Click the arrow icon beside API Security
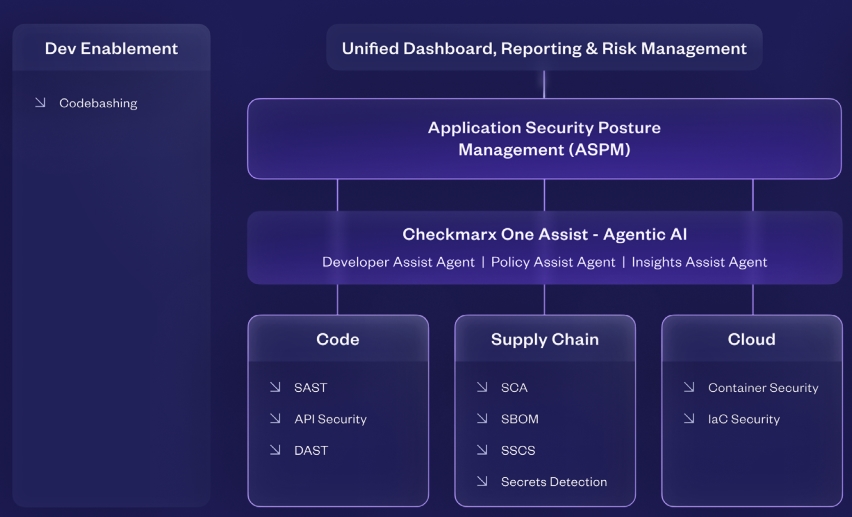The image size is (852, 517). point(275,419)
